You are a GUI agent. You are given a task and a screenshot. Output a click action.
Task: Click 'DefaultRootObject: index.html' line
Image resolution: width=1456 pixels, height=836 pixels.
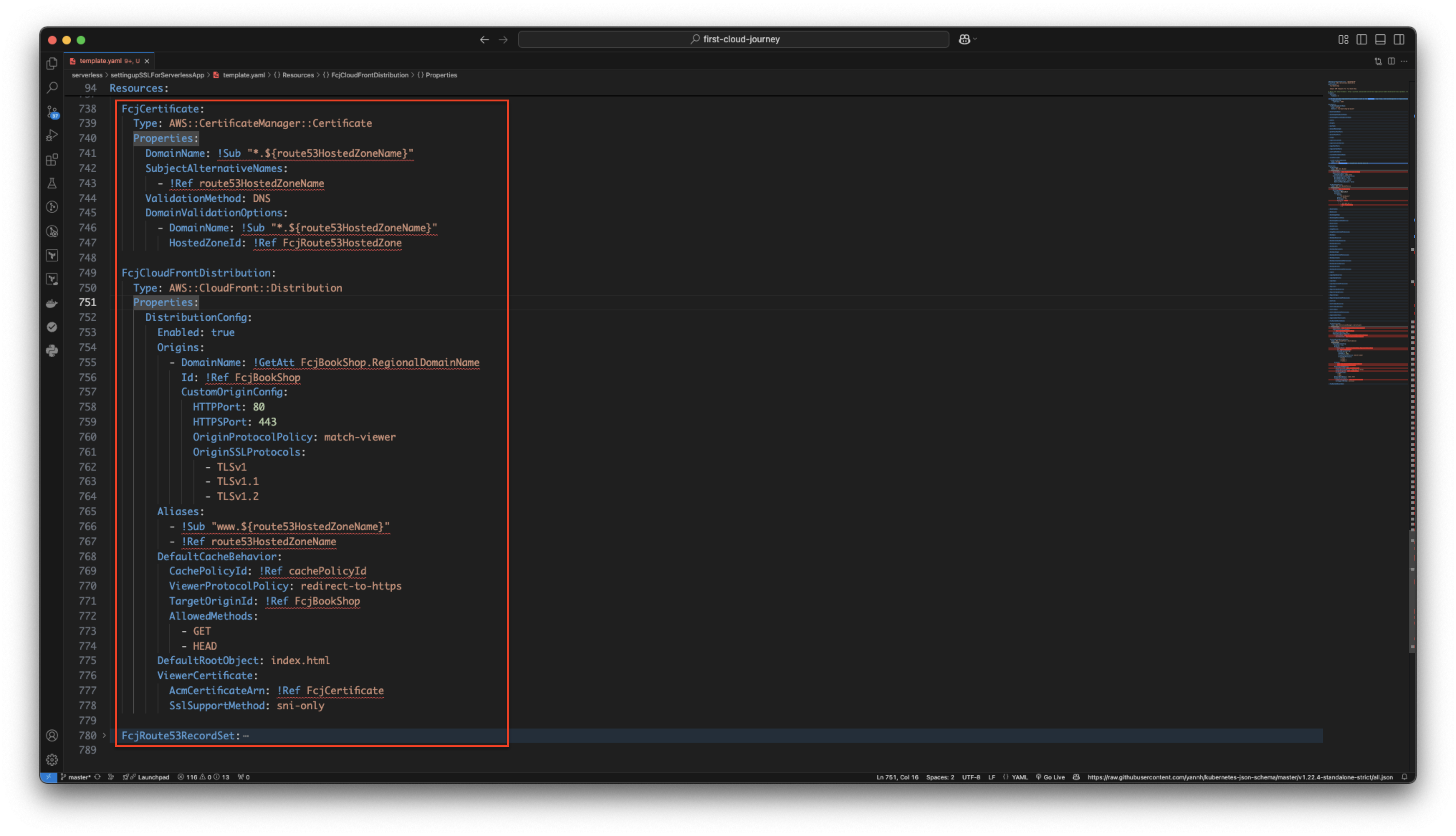[x=243, y=660]
